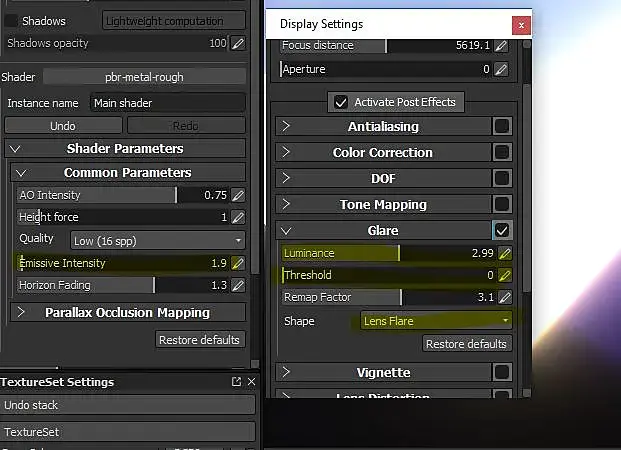Collapse the Common Parameters section
621x450 pixels.
coord(21,173)
